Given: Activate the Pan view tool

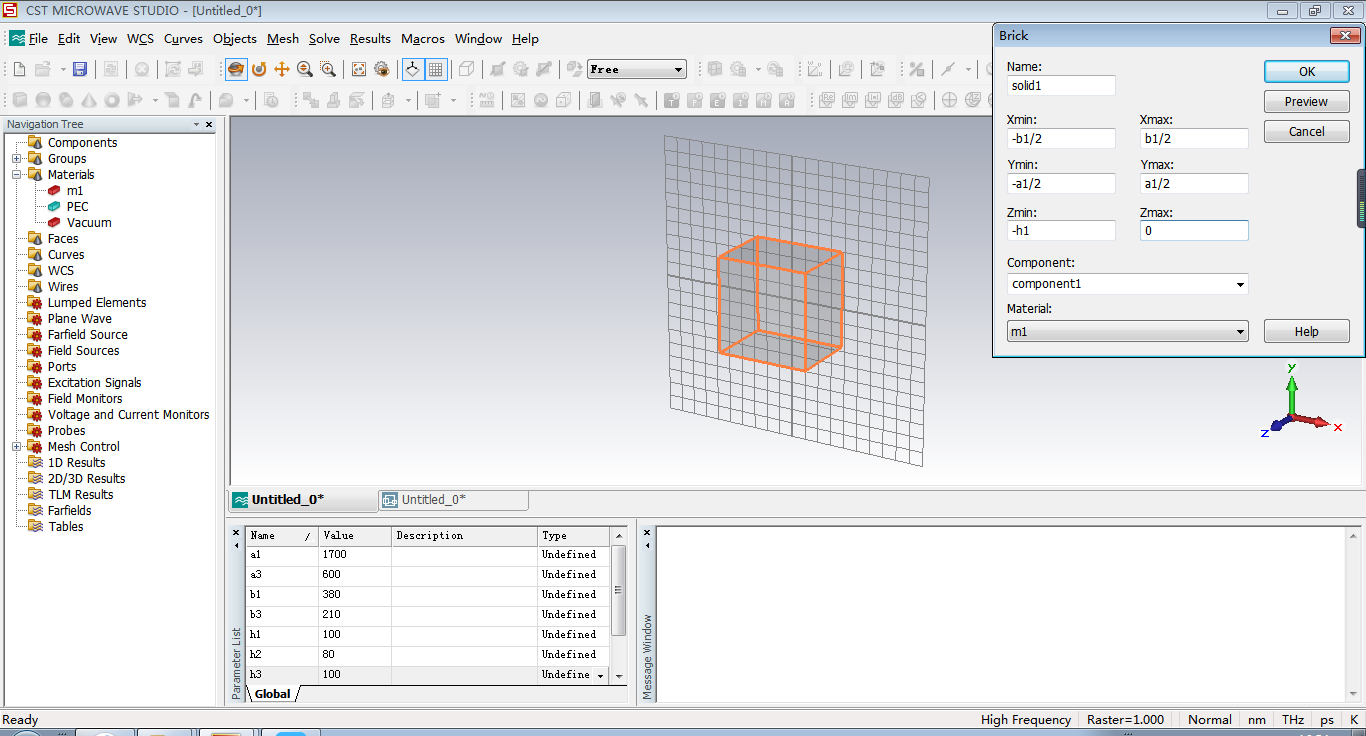Looking at the screenshot, I should click(x=282, y=69).
